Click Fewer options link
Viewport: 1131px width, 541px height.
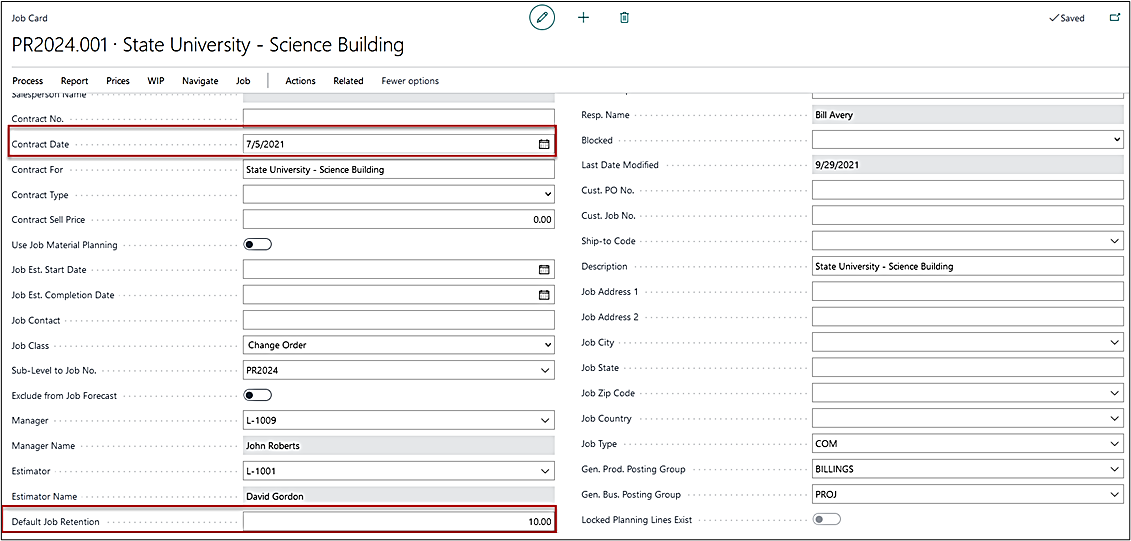click(x=410, y=81)
